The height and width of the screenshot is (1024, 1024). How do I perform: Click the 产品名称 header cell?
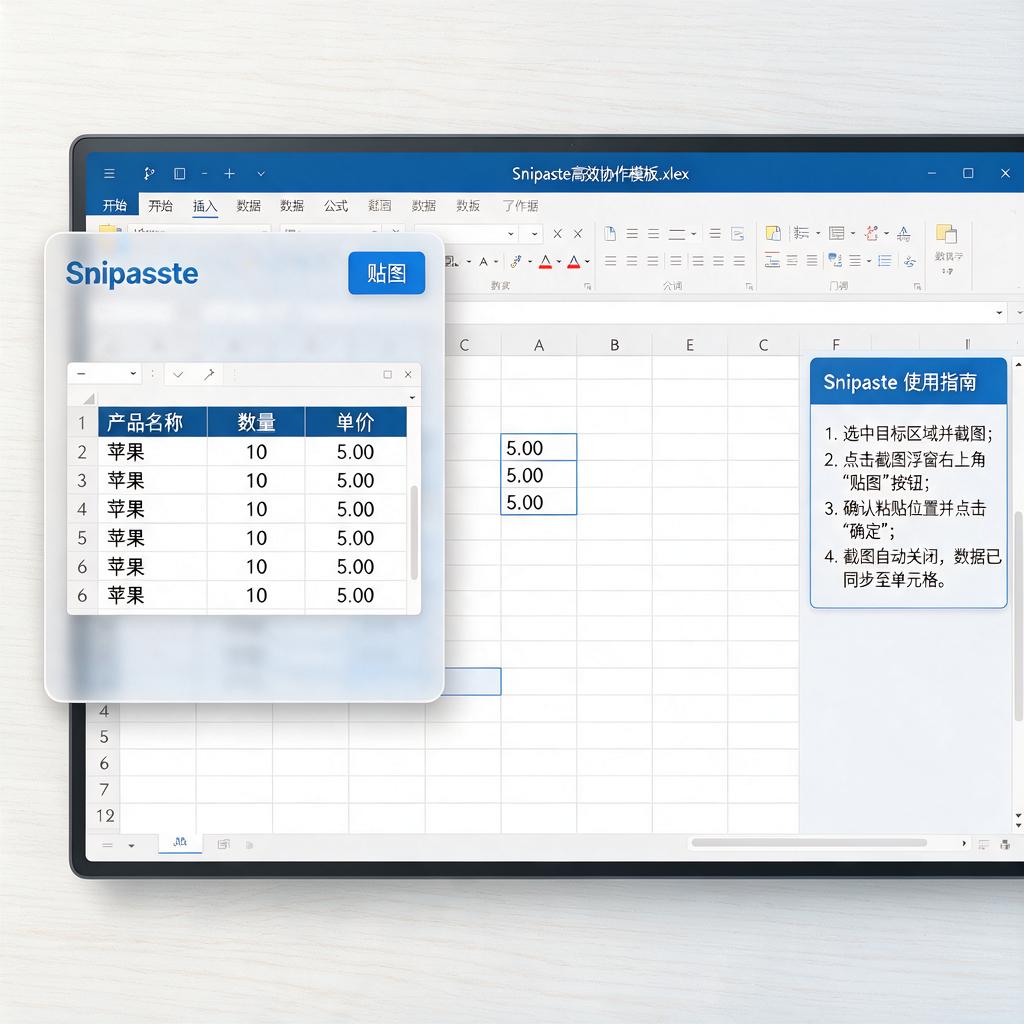(153, 422)
